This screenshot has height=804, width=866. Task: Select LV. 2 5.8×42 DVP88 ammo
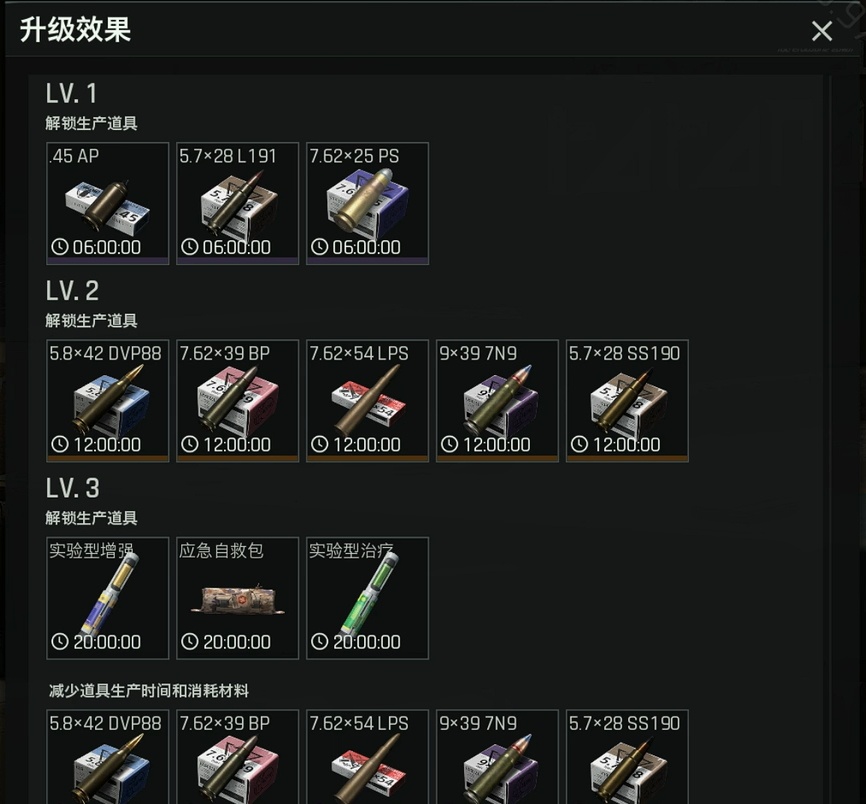click(108, 400)
